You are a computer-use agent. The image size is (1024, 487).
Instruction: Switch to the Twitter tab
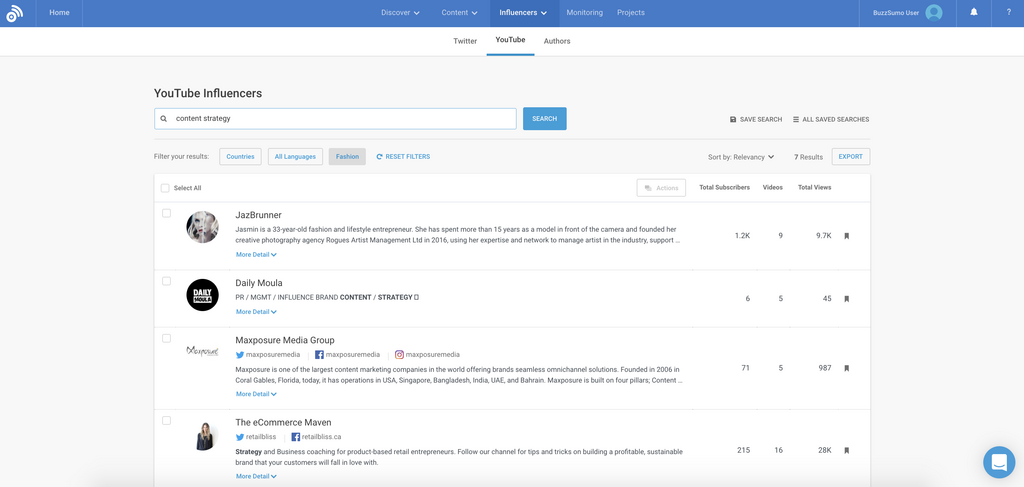(465, 41)
